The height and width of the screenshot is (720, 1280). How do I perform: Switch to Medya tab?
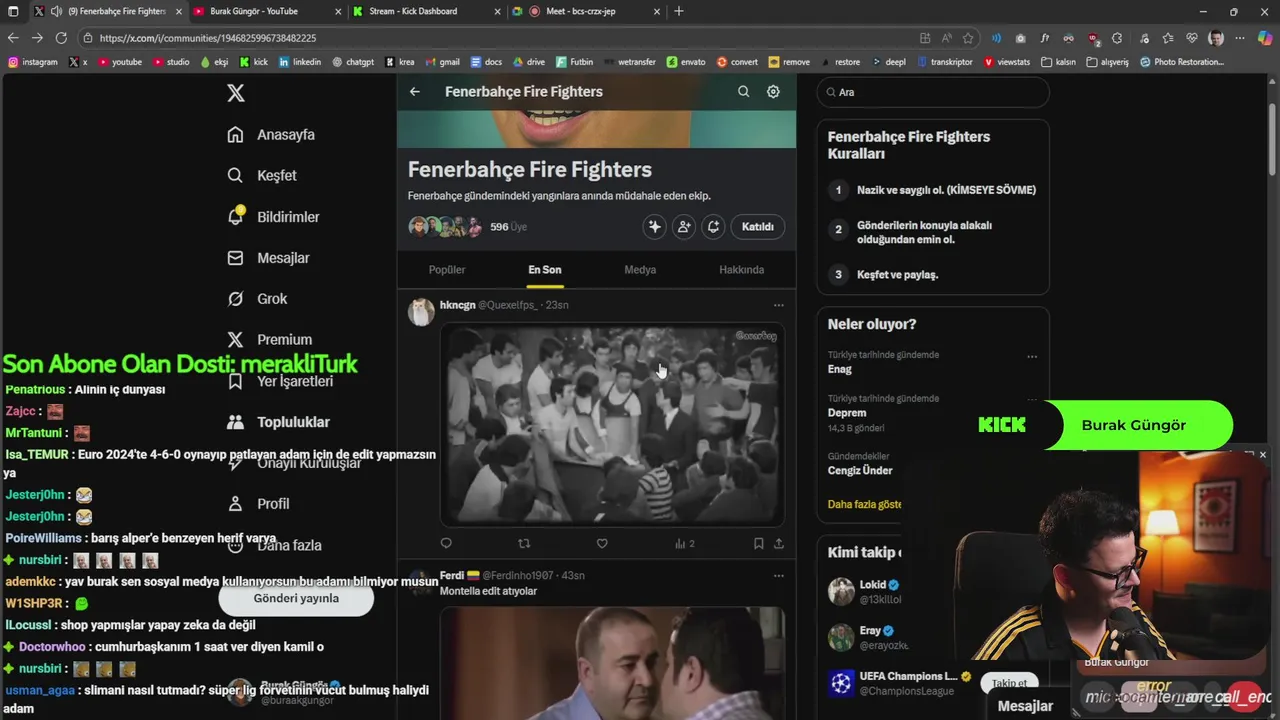(640, 270)
